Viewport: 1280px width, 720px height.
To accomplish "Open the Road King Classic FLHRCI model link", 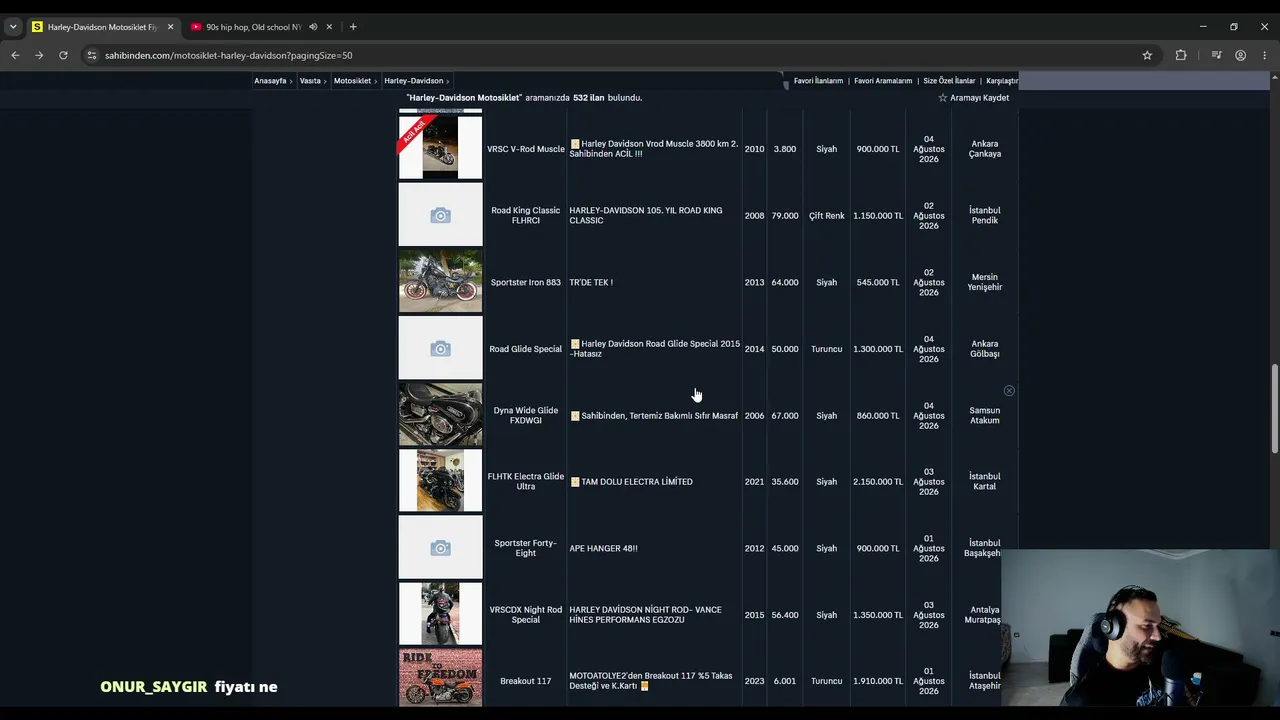I will 526,215.
